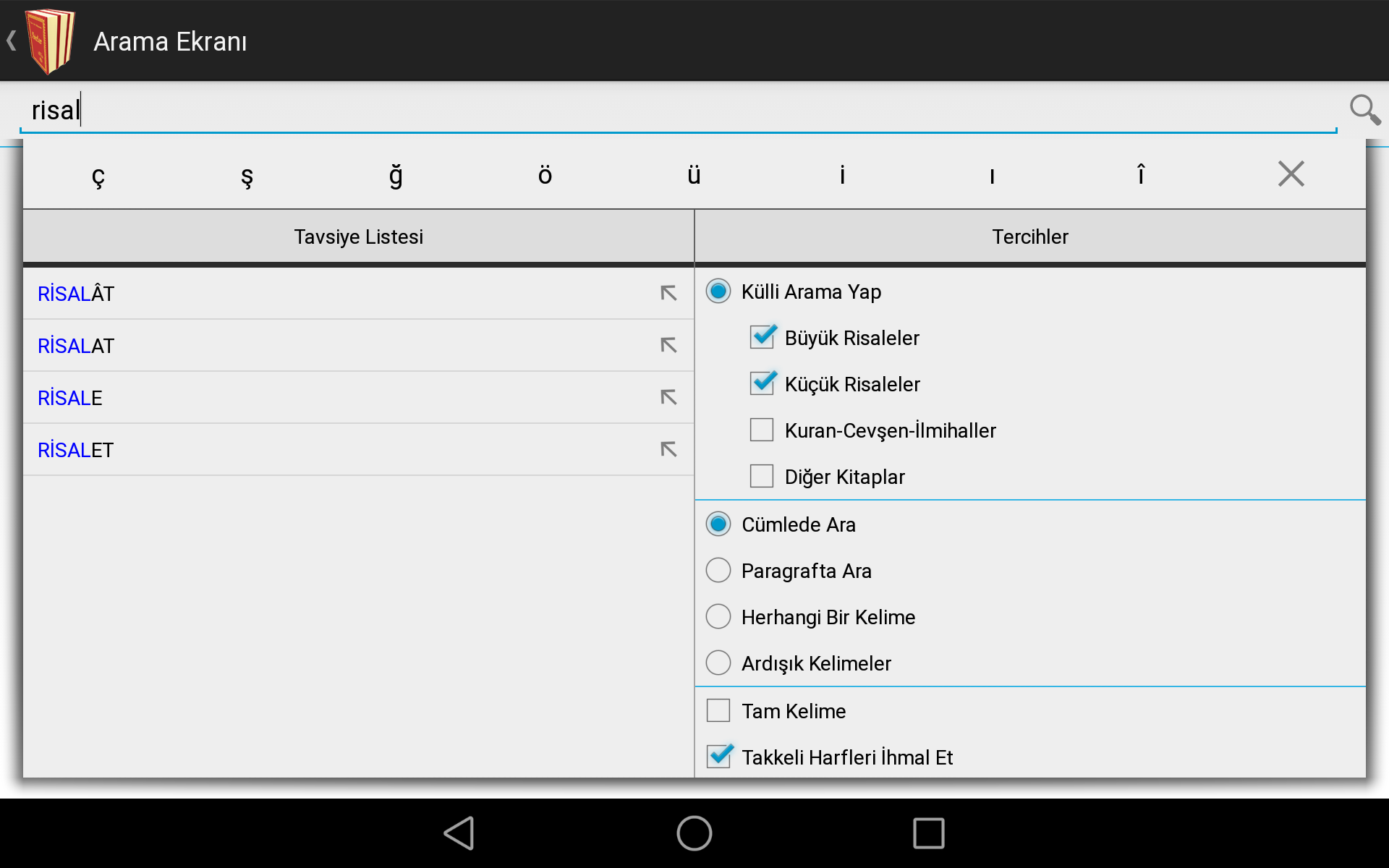This screenshot has width=1389, height=868.
Task: Check the Diğer Kitaplar checkbox
Action: [762, 477]
